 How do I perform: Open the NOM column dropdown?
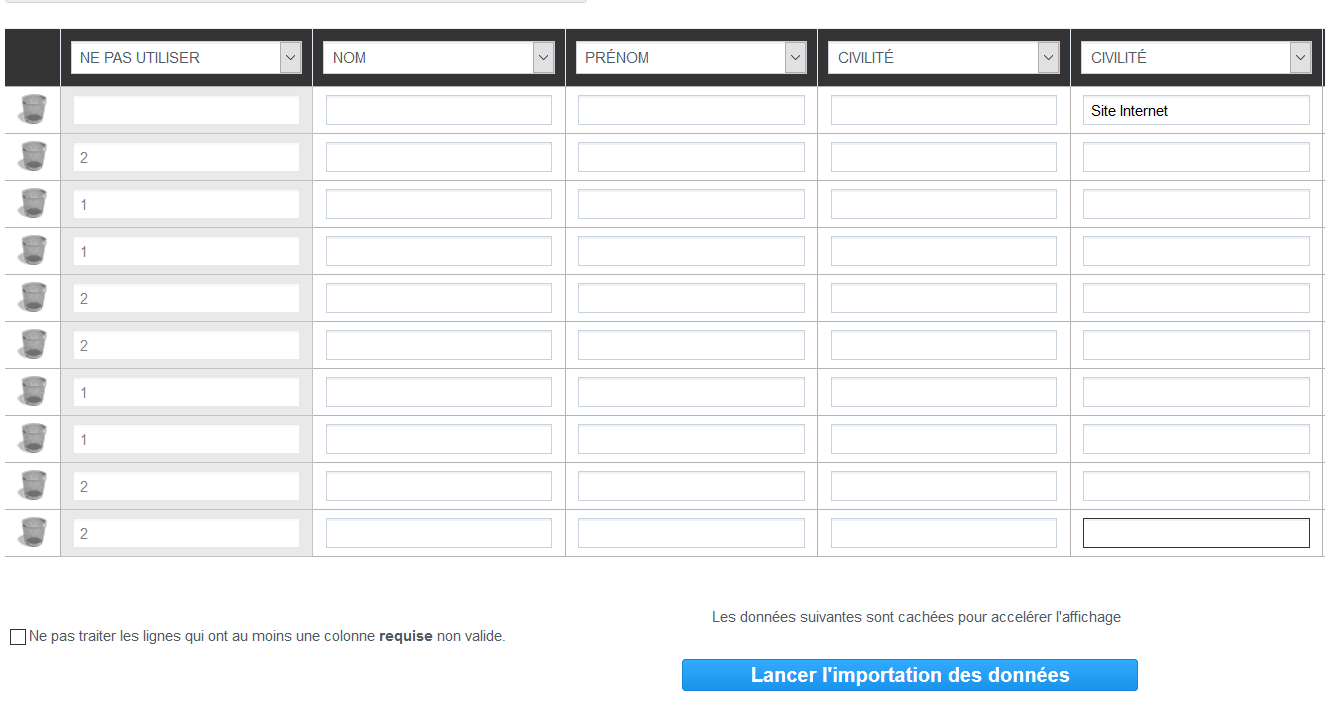pyautogui.click(x=542, y=57)
